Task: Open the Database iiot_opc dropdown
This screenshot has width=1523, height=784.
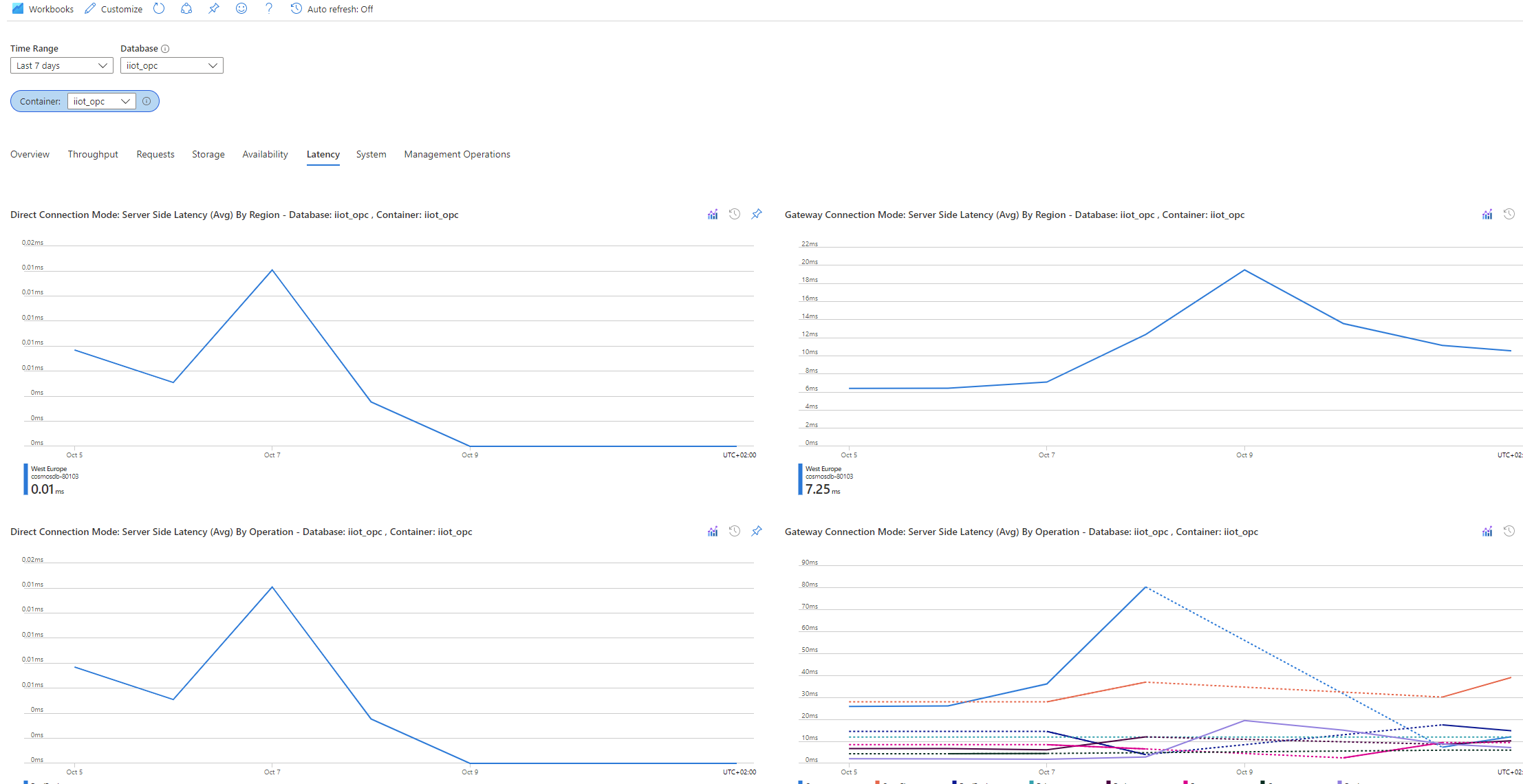Action: 172,65
